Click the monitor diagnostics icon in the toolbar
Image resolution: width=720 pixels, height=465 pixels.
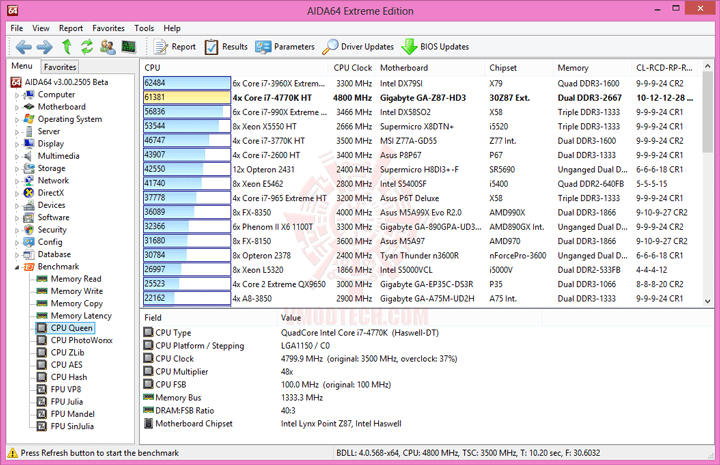tap(129, 46)
